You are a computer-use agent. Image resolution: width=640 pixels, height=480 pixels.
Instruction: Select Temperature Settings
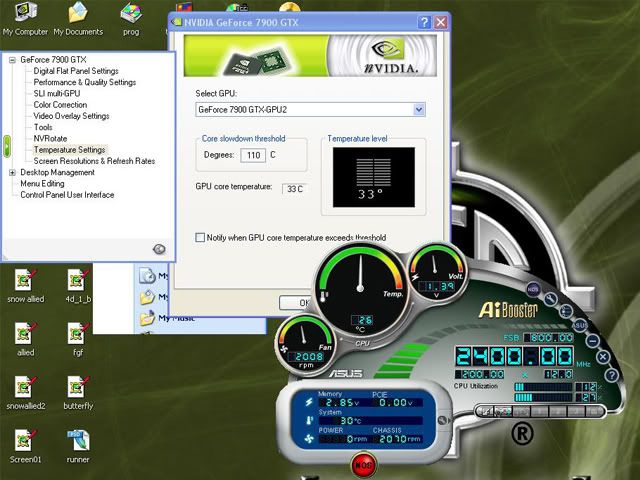tap(69, 150)
